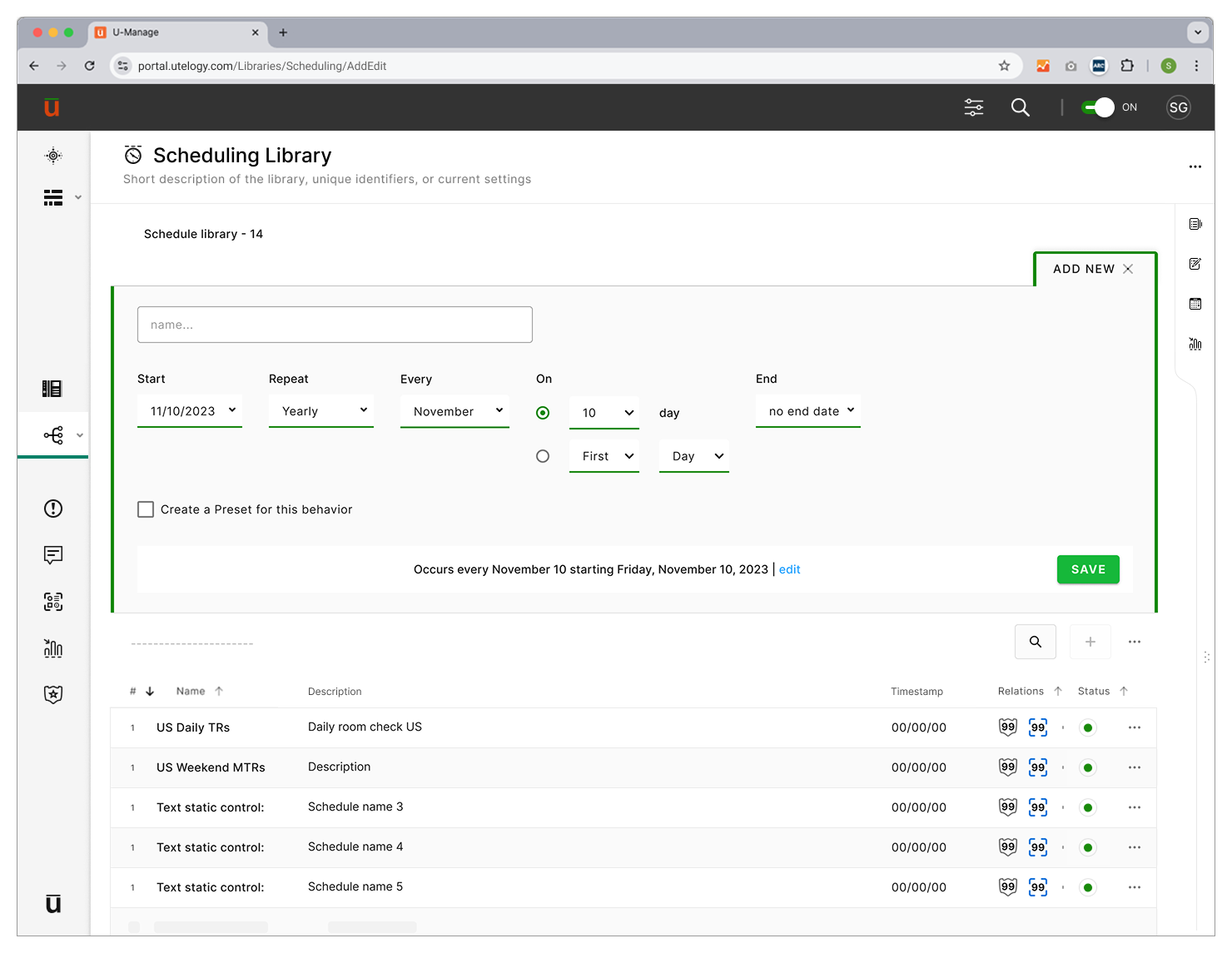
Task: Open the library books icon in sidebar
Action: pos(52,389)
